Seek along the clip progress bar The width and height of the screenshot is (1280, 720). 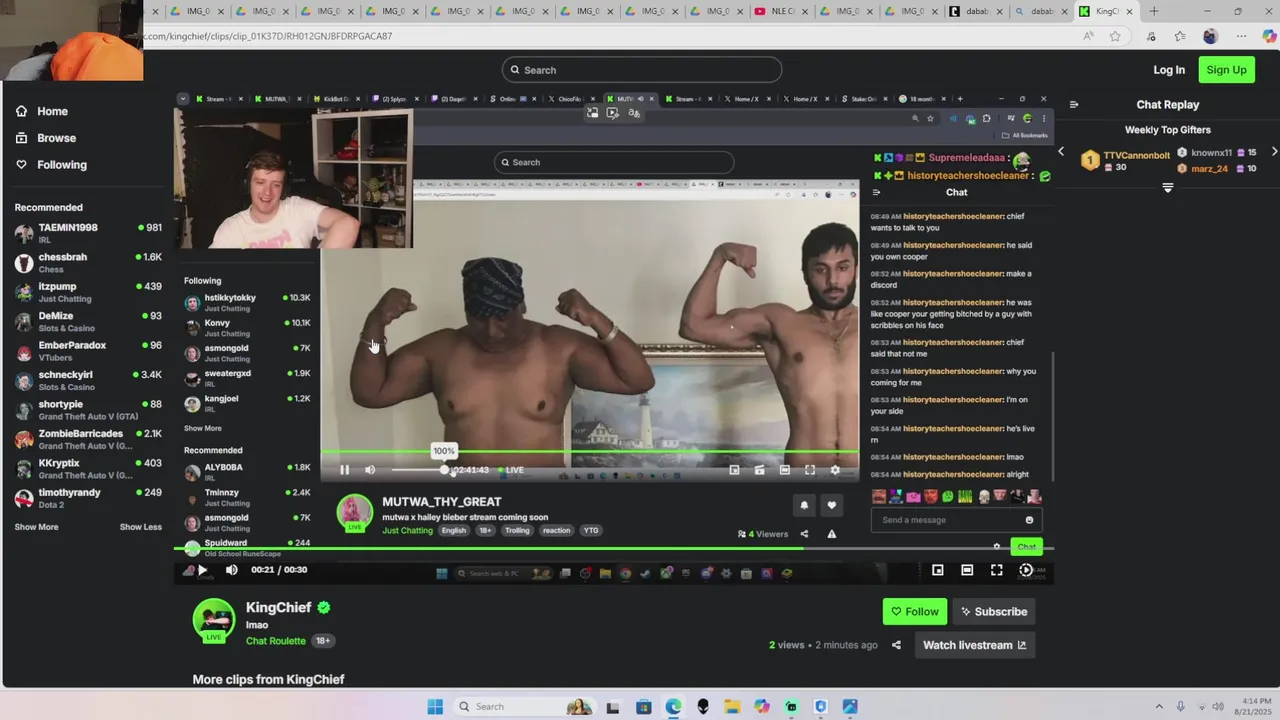[x=614, y=549]
